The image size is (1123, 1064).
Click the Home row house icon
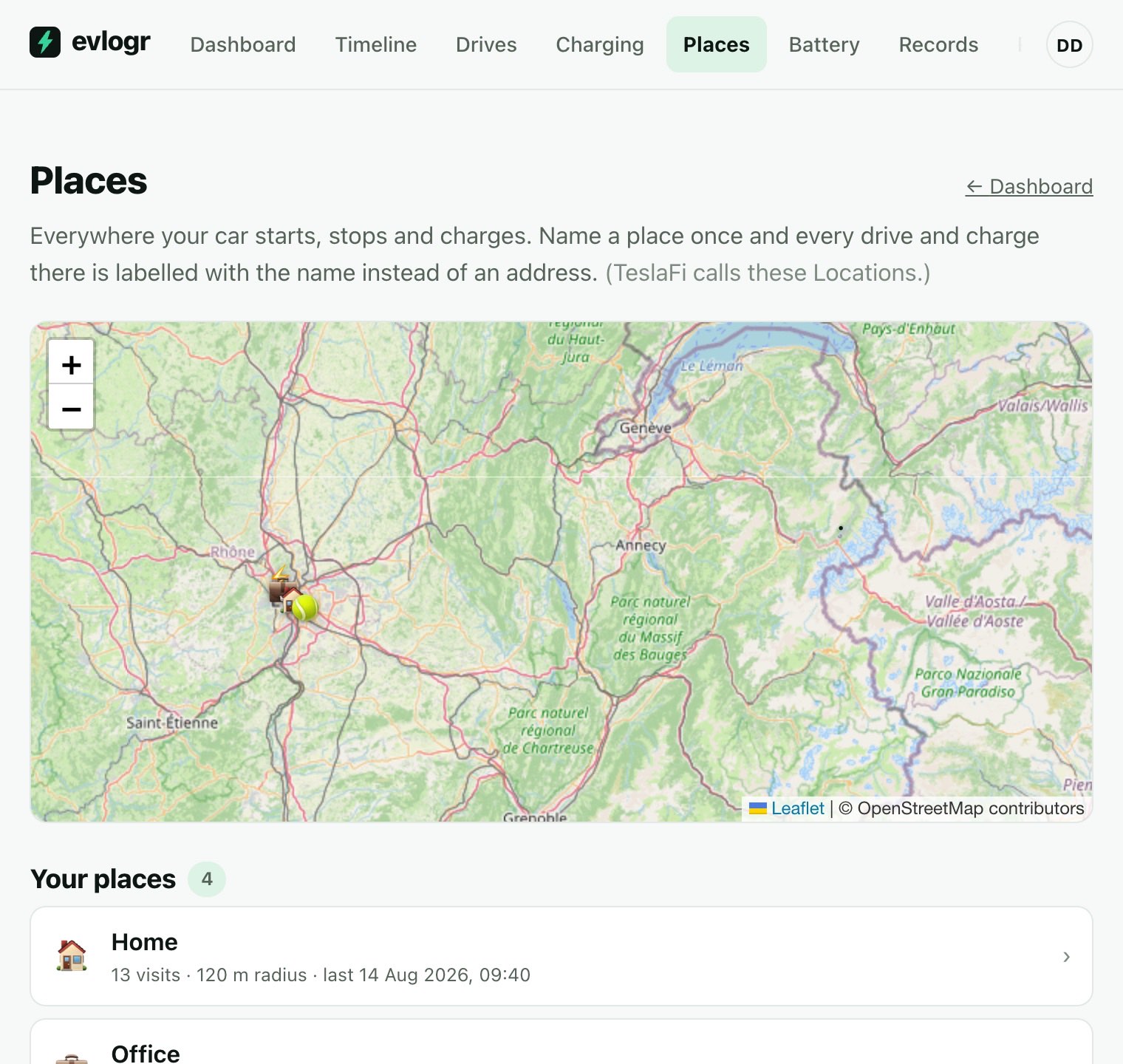tap(72, 956)
